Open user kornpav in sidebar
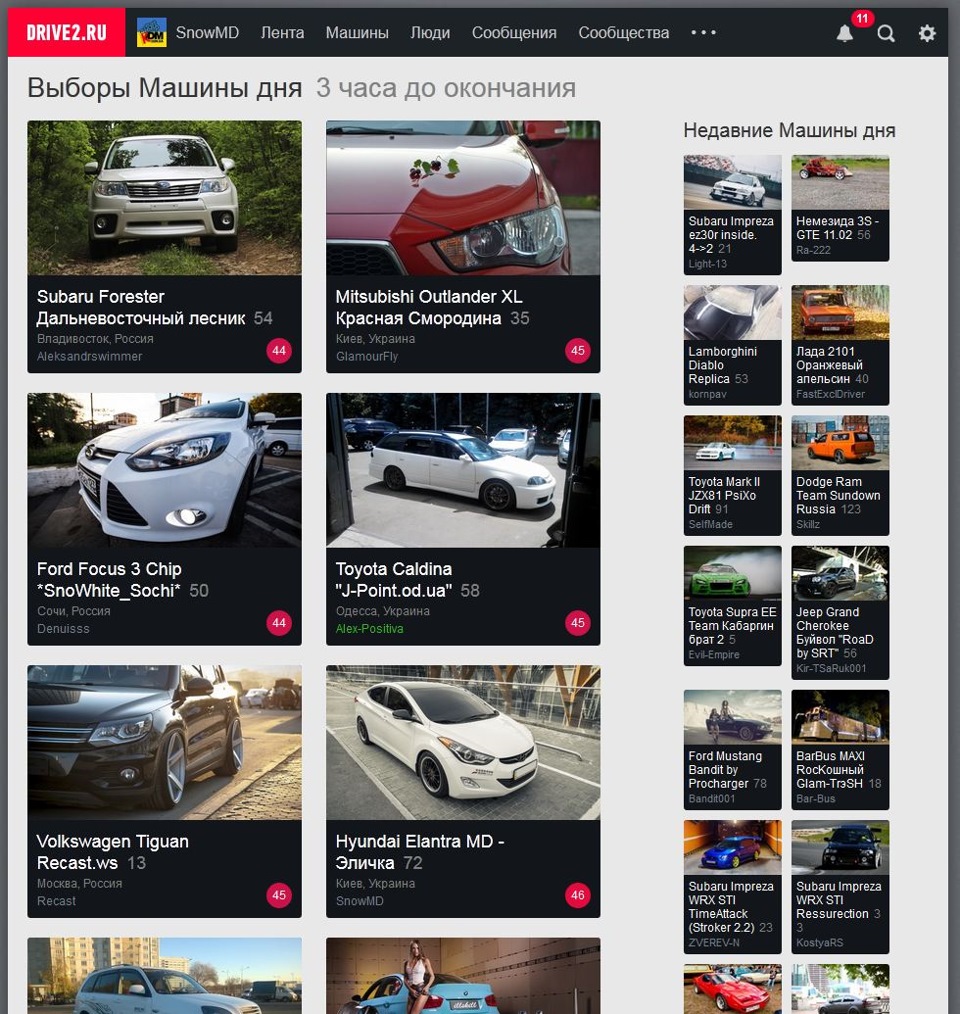 [707, 394]
